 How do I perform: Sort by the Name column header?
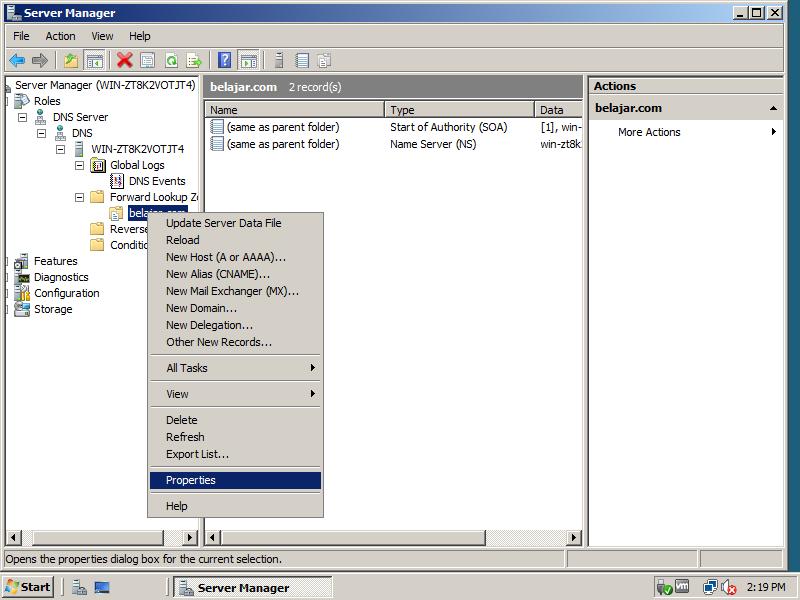click(x=295, y=110)
